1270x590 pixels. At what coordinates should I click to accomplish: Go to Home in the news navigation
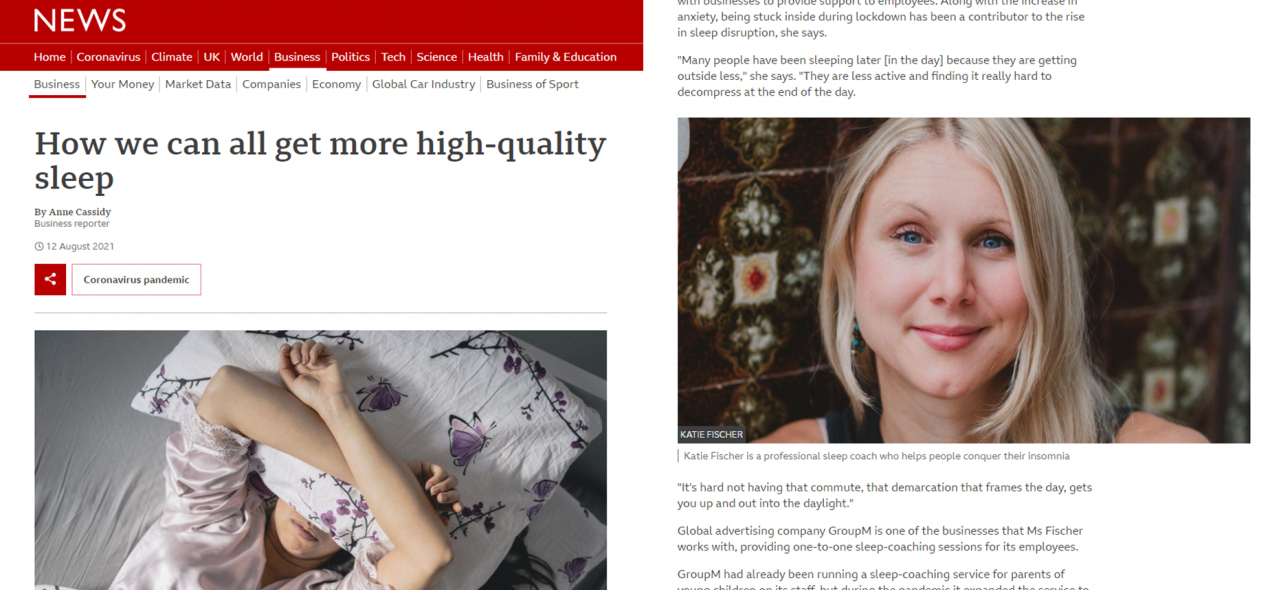point(49,57)
